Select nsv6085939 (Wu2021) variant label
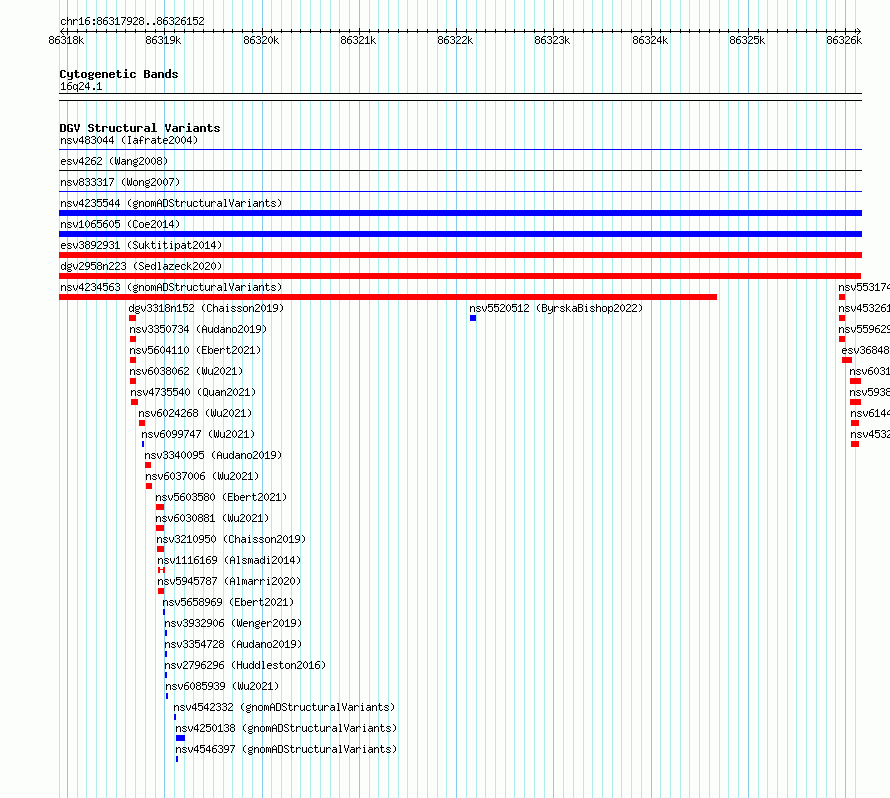The image size is (890, 798). coord(222,686)
